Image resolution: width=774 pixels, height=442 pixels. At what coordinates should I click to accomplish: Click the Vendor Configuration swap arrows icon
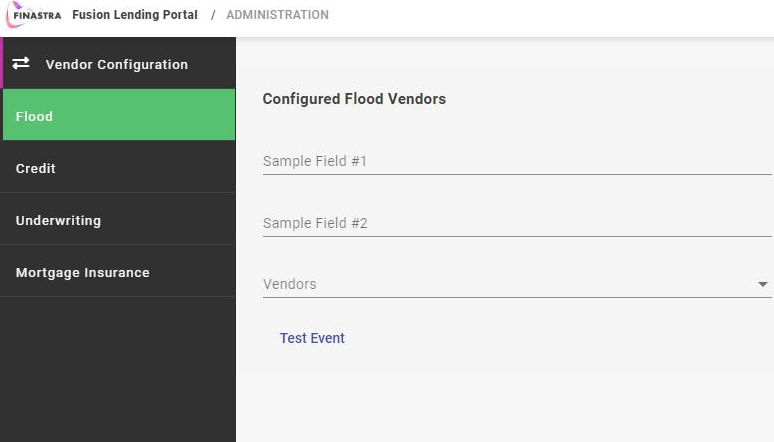pos(21,64)
